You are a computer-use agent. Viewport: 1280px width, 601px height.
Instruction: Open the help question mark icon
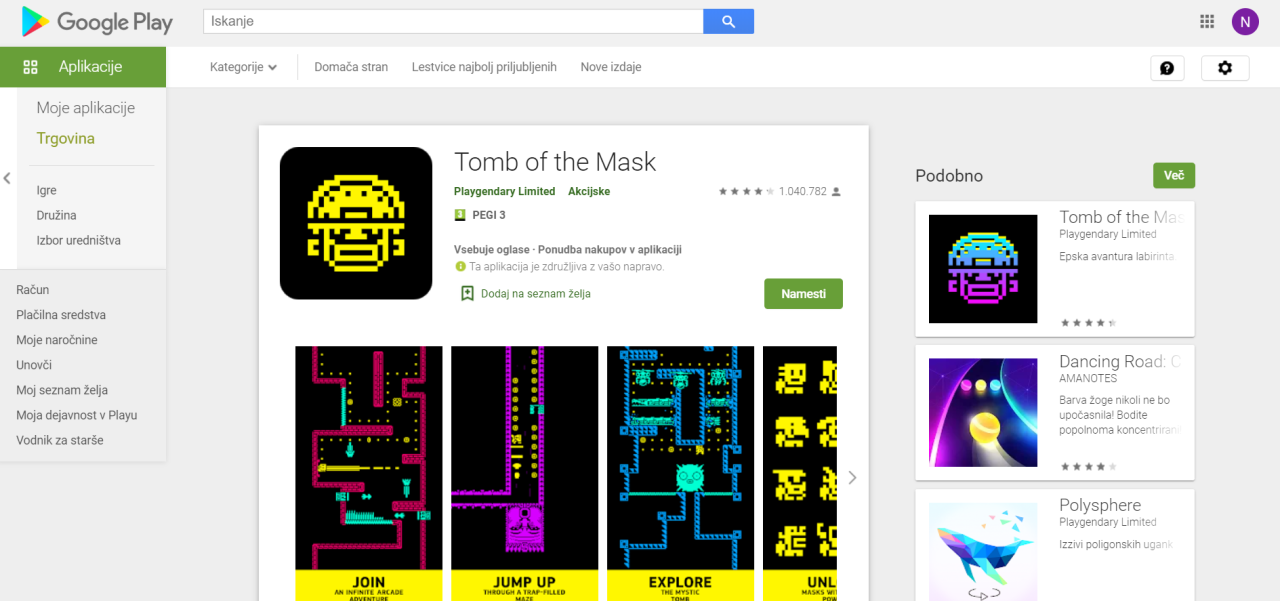(x=1167, y=68)
